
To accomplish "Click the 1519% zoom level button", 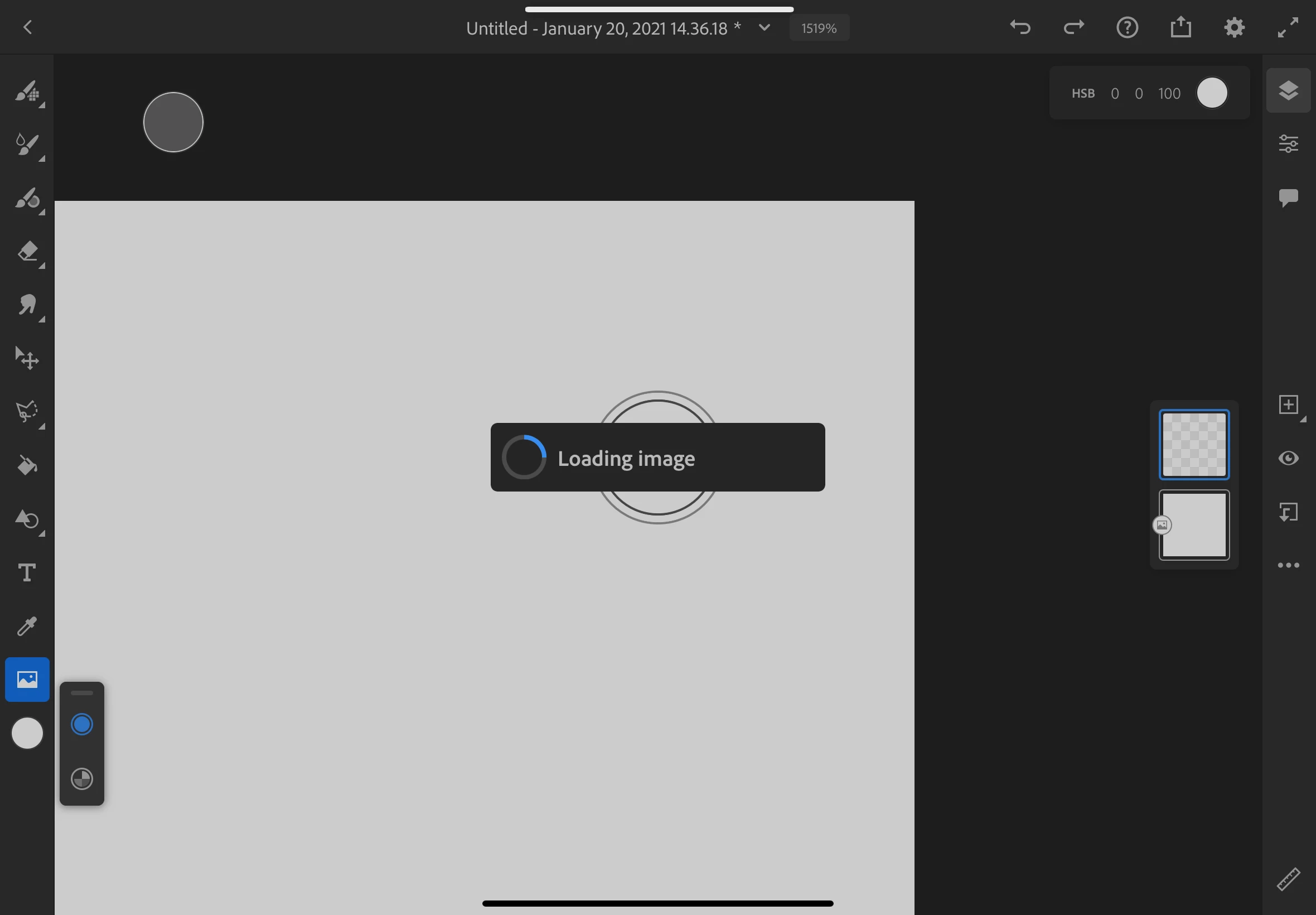I will point(819,28).
